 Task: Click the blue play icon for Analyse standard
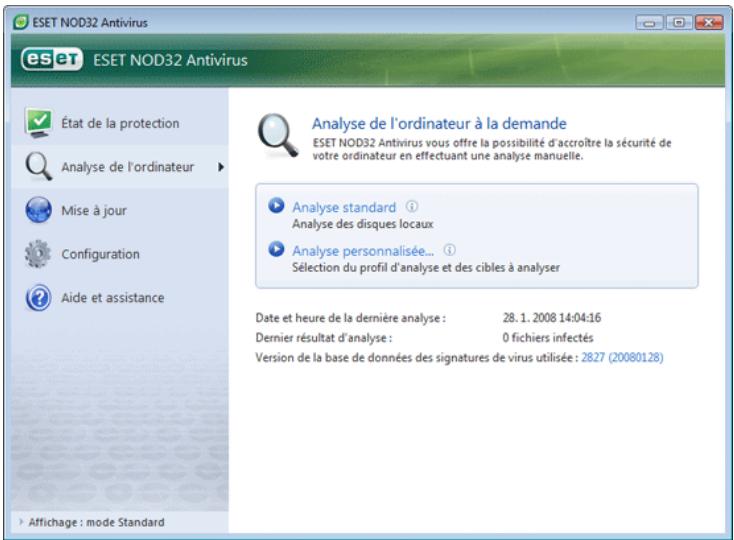pyautogui.click(x=276, y=205)
